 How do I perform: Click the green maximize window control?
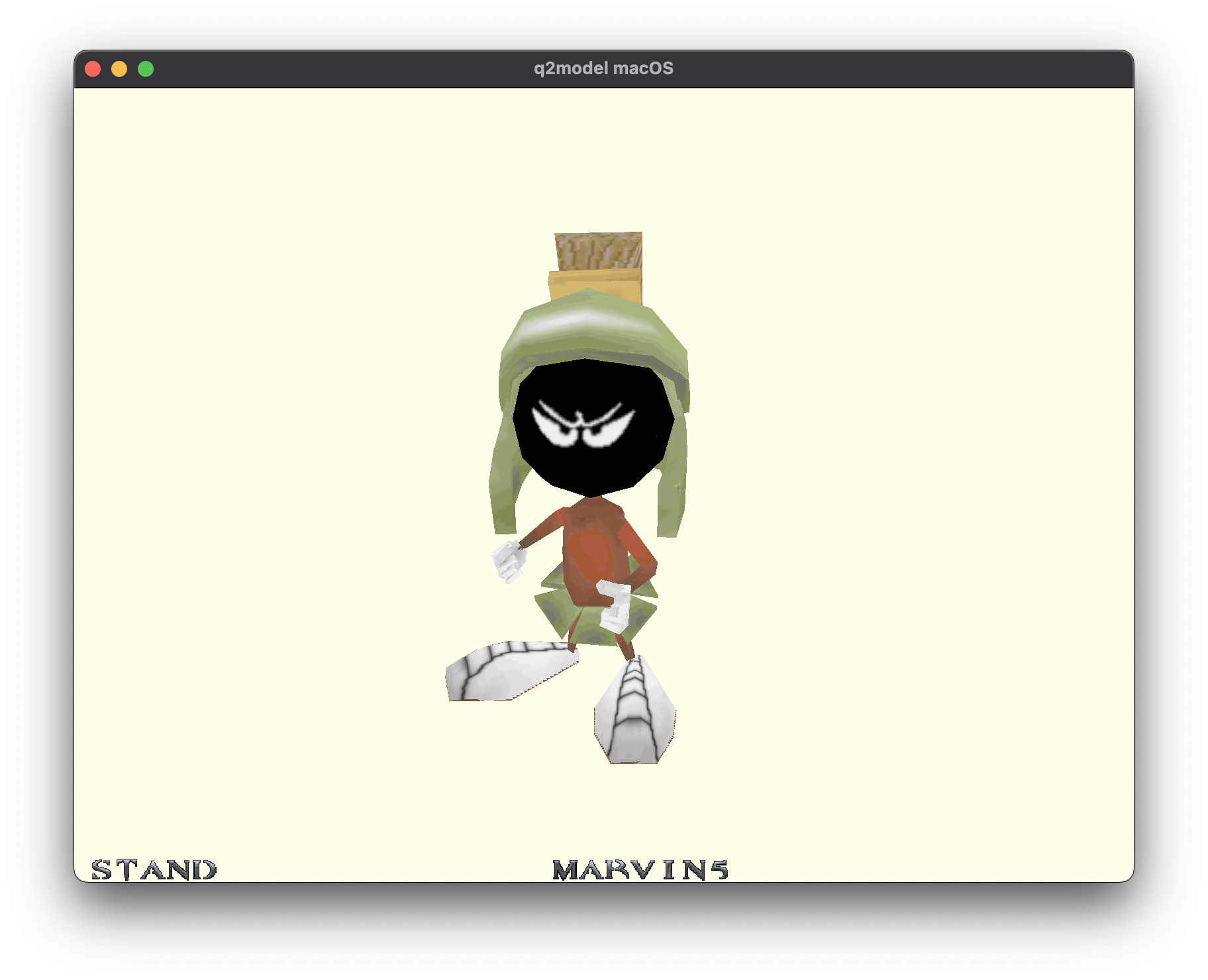pos(146,68)
